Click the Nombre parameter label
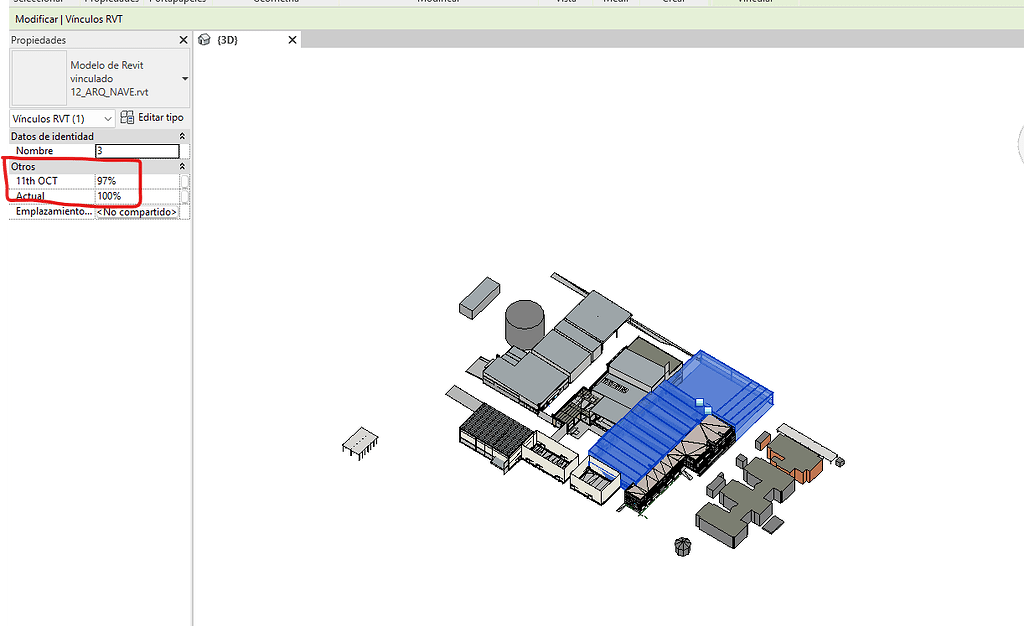The width and height of the screenshot is (1024, 626). [x=34, y=151]
